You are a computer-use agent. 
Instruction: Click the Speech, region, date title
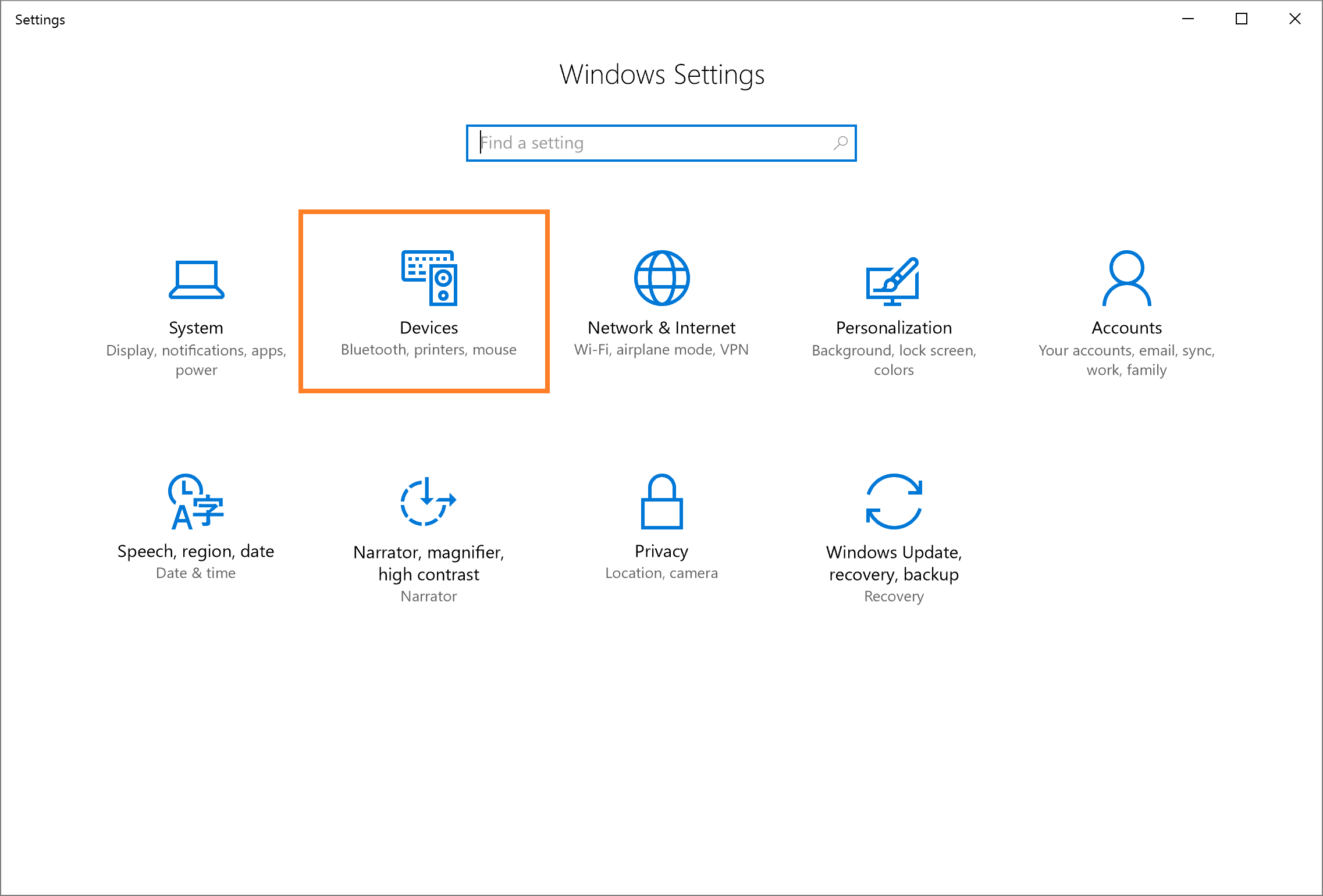point(196,551)
